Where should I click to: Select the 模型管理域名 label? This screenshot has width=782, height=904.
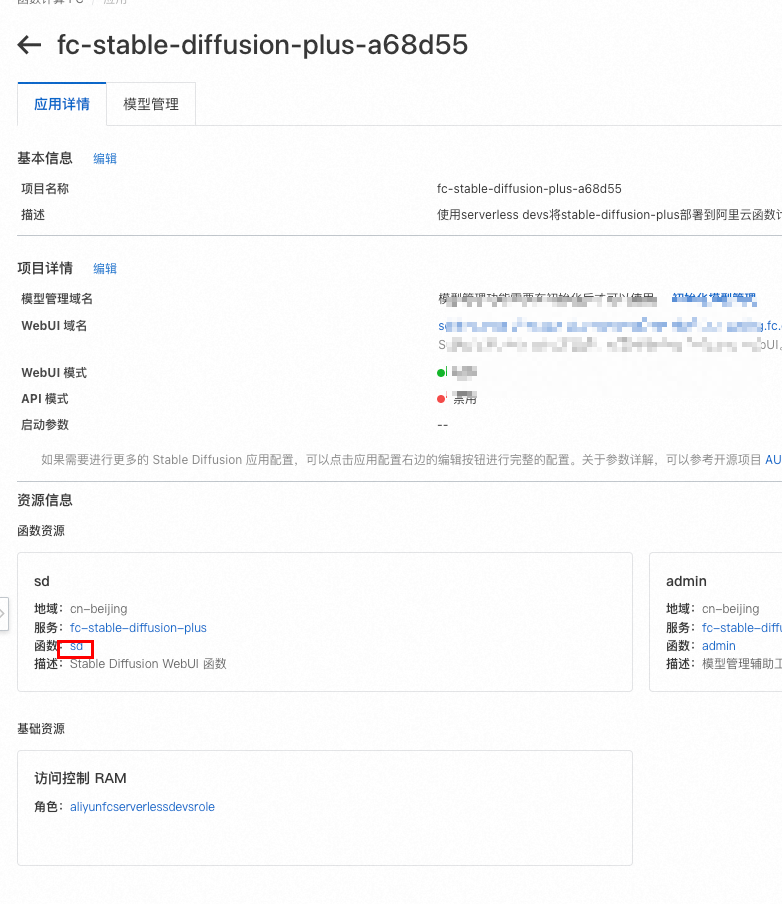coord(57,299)
